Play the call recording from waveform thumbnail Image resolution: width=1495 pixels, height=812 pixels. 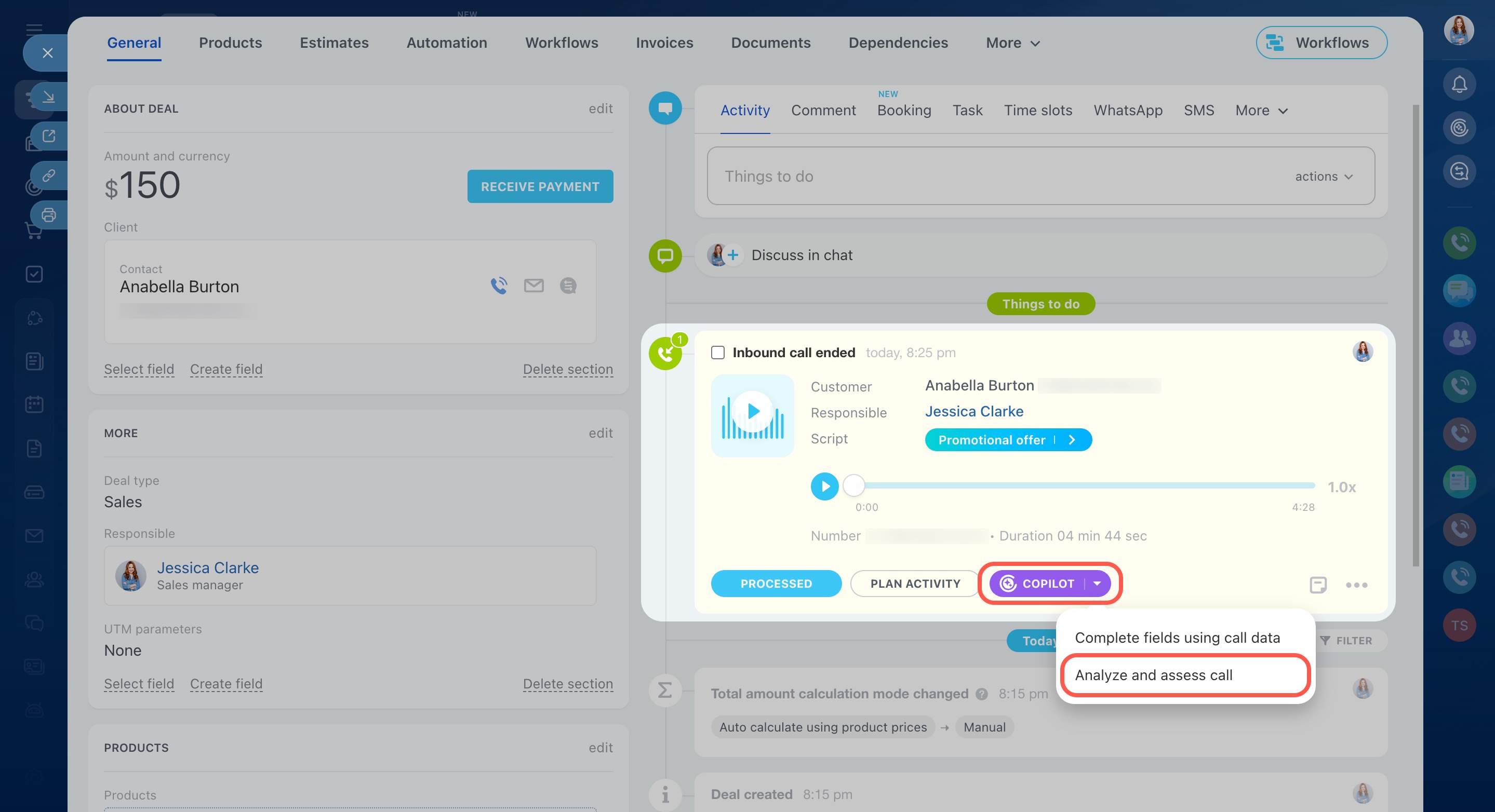[752, 412]
